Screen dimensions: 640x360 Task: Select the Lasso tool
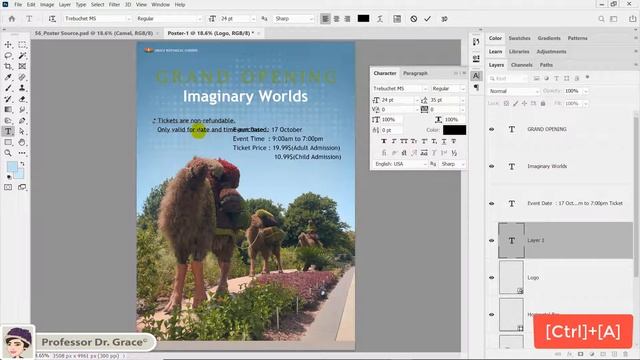coord(8,55)
